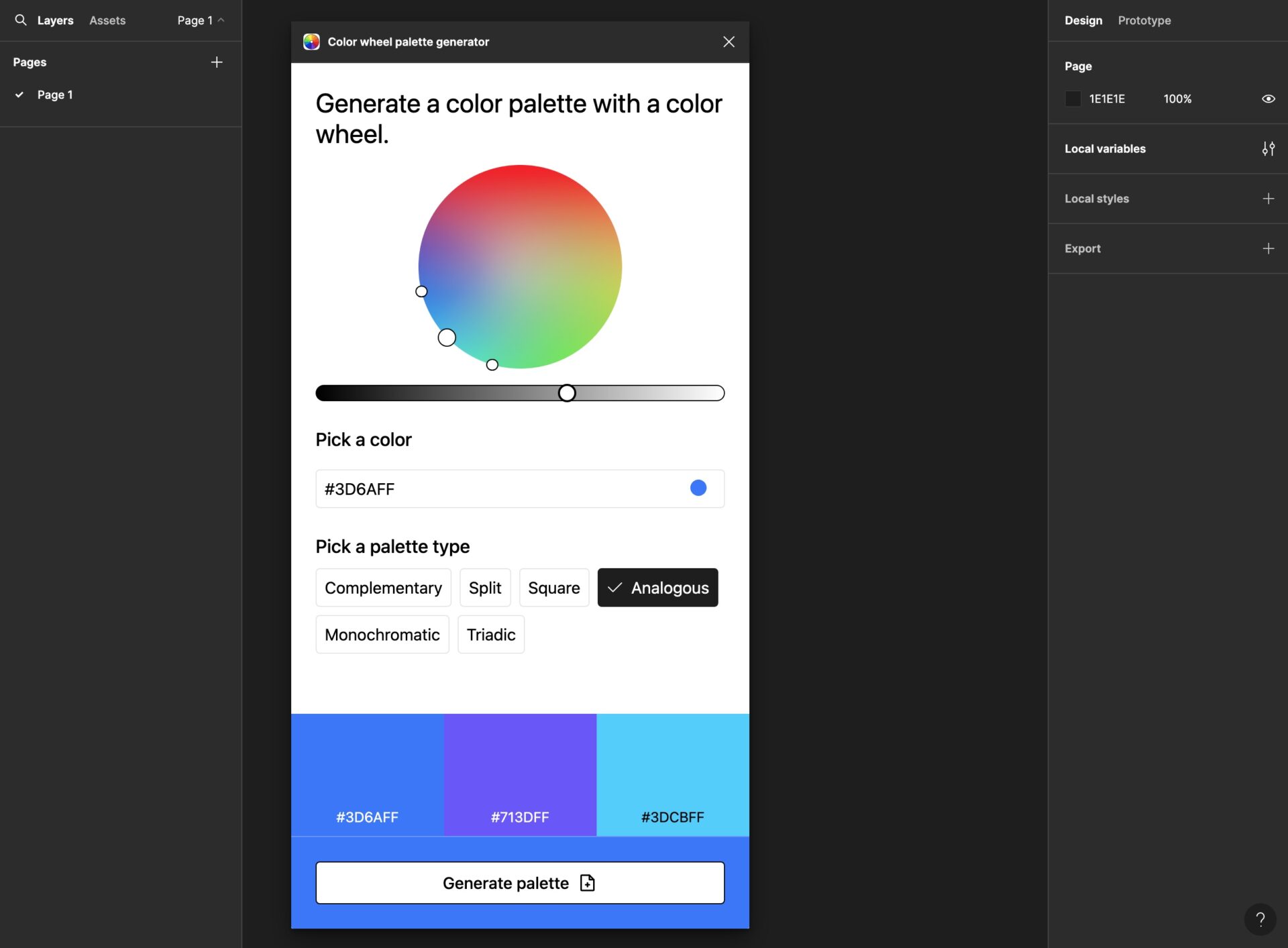Click the color wheel palette generator app icon
Screen dimensions: 1288x948
311,41
